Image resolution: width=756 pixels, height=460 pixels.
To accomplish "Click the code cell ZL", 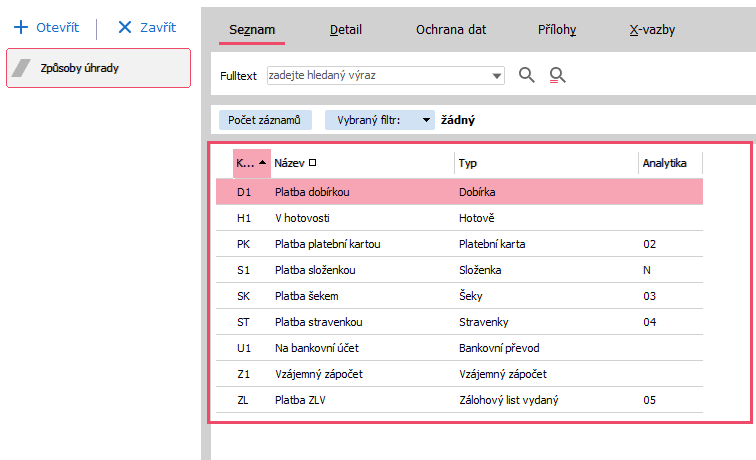I will point(243,400).
